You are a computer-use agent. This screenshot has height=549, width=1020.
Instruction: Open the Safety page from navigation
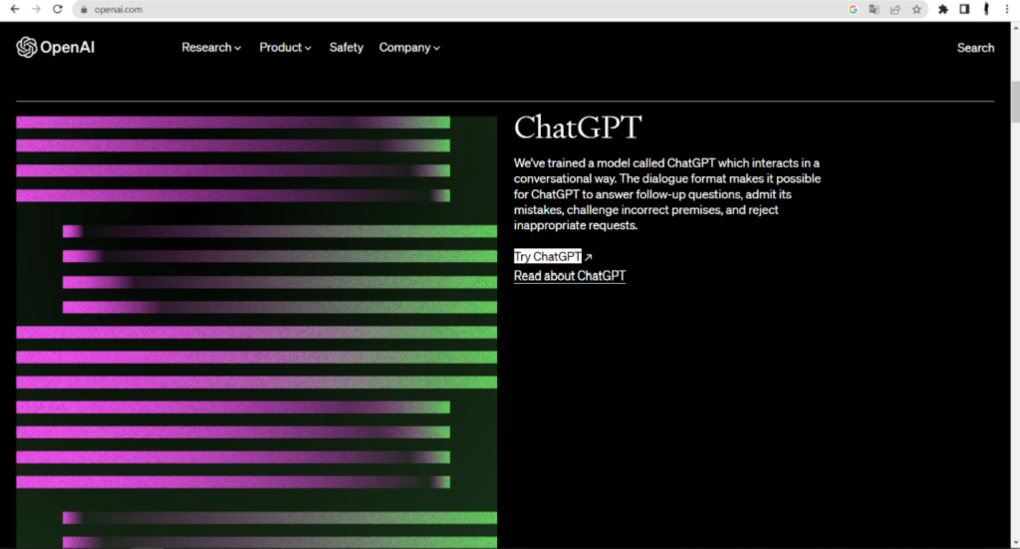(x=346, y=47)
